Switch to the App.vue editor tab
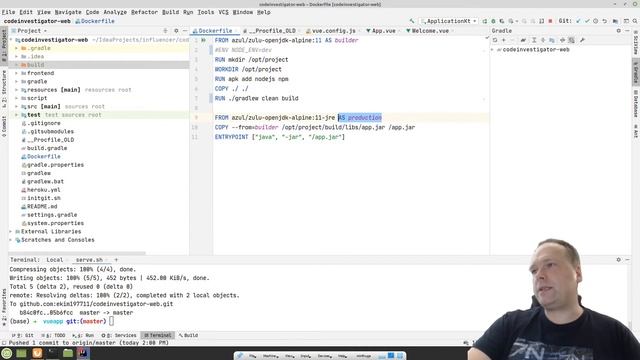Screen dimensions: 640x360 383,31
